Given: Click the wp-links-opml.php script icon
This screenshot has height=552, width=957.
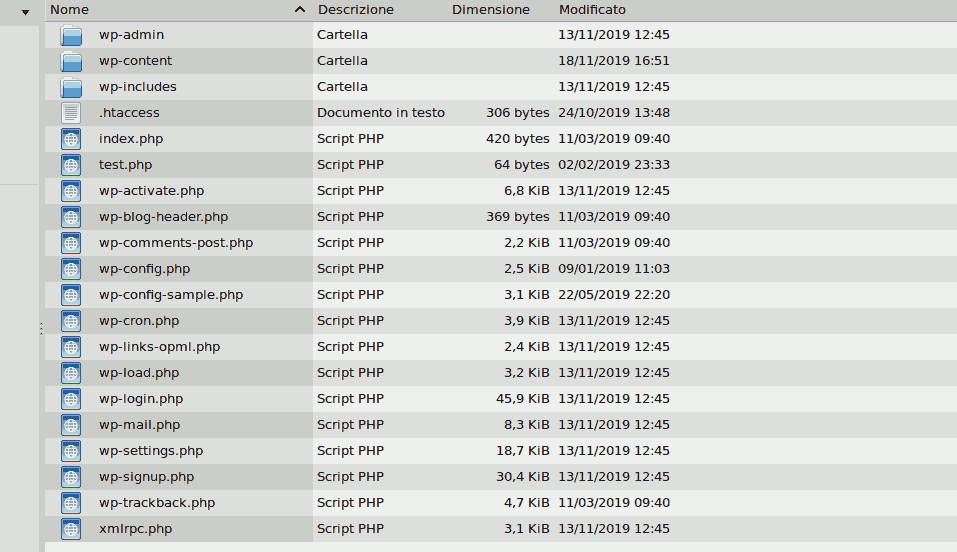Looking at the screenshot, I should 71,347.
